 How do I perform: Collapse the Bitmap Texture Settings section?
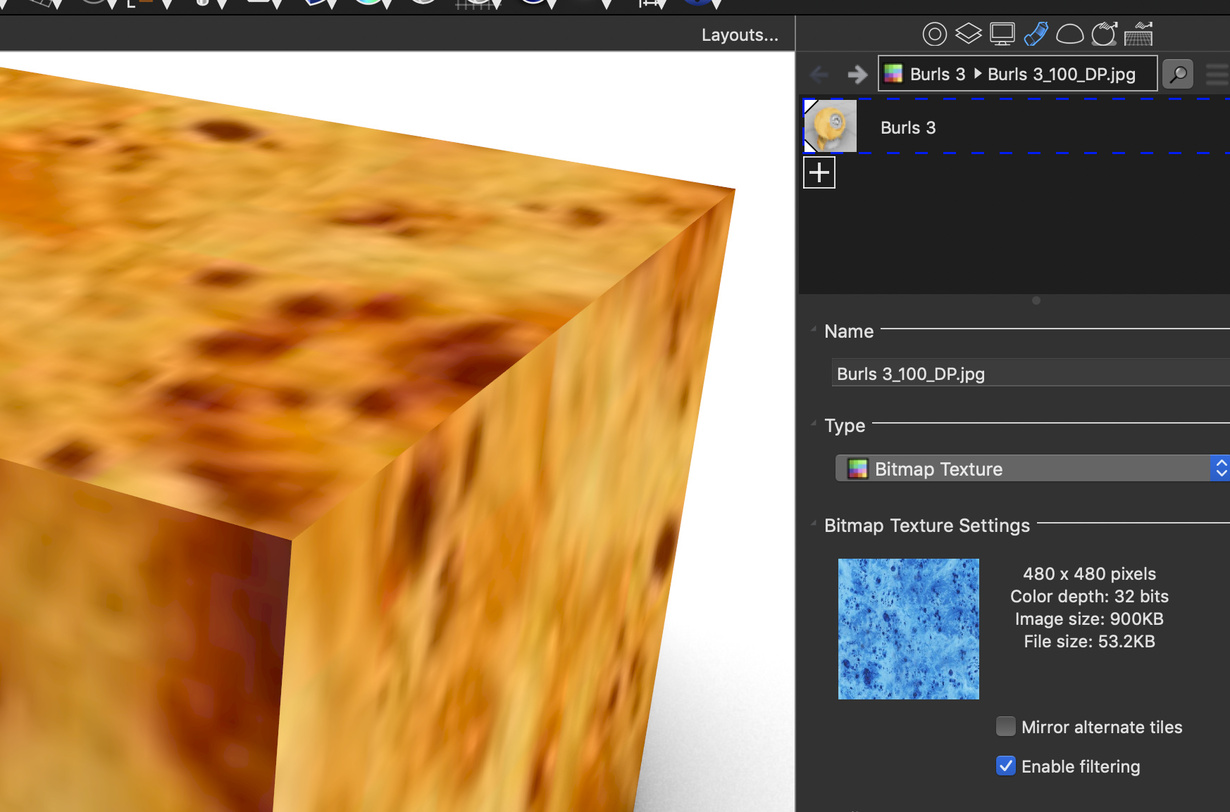pyautogui.click(x=814, y=524)
